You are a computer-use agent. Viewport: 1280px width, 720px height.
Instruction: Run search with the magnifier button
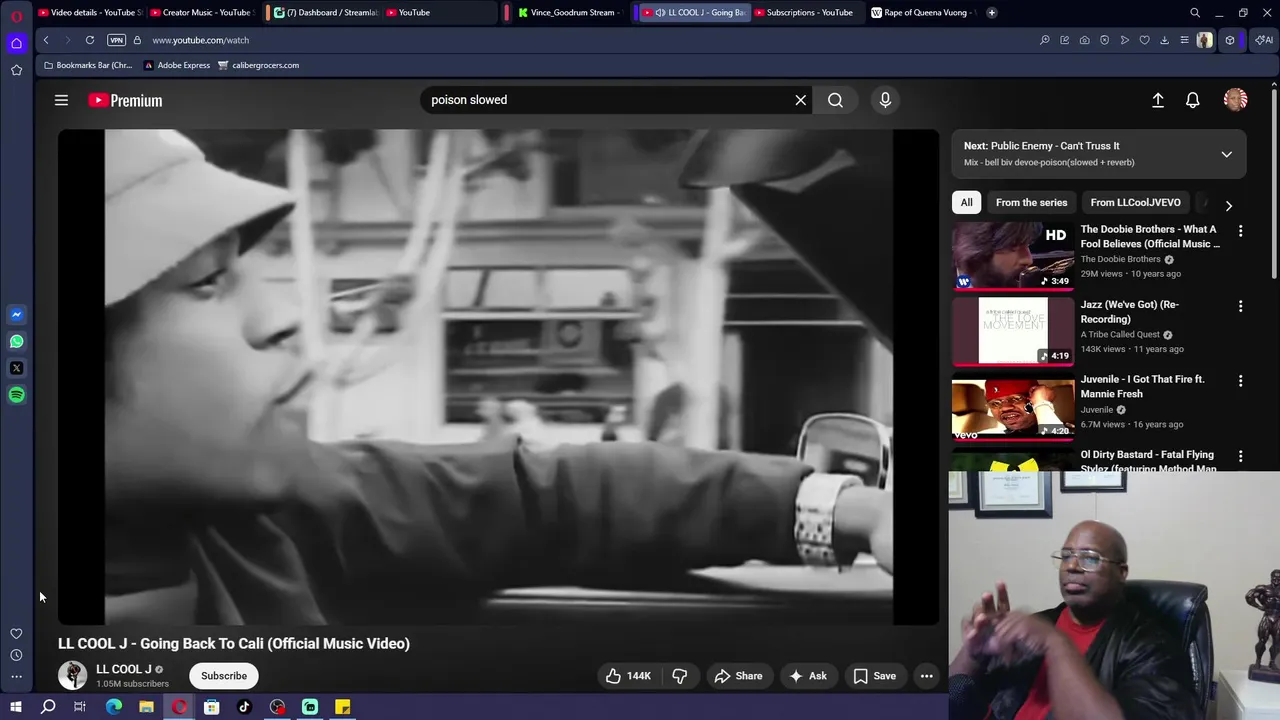pos(835,100)
